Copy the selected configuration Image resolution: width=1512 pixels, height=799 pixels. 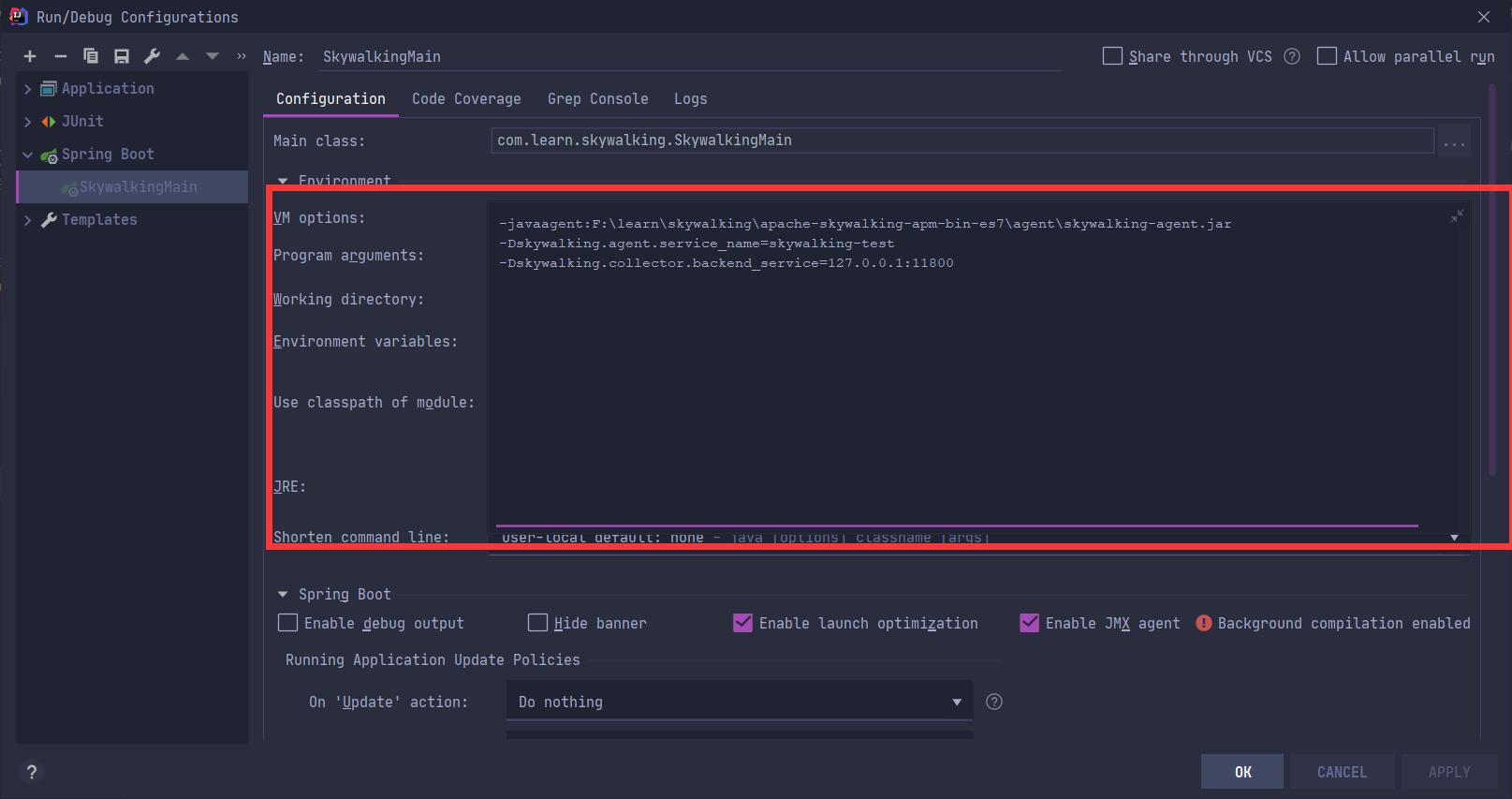pyautogui.click(x=91, y=56)
